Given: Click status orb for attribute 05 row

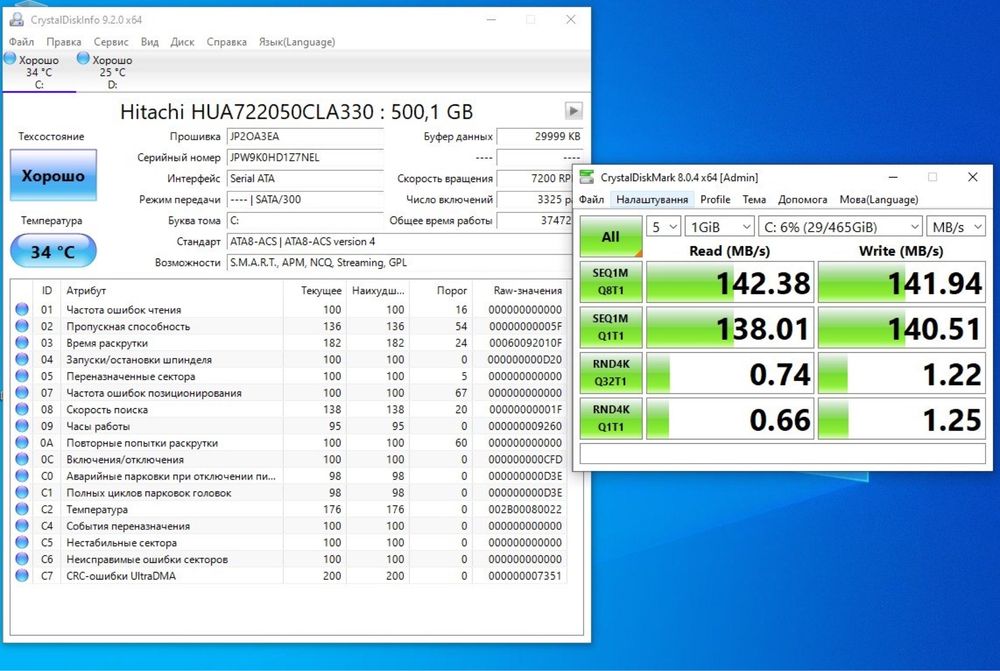Looking at the screenshot, I should click(x=22, y=376).
